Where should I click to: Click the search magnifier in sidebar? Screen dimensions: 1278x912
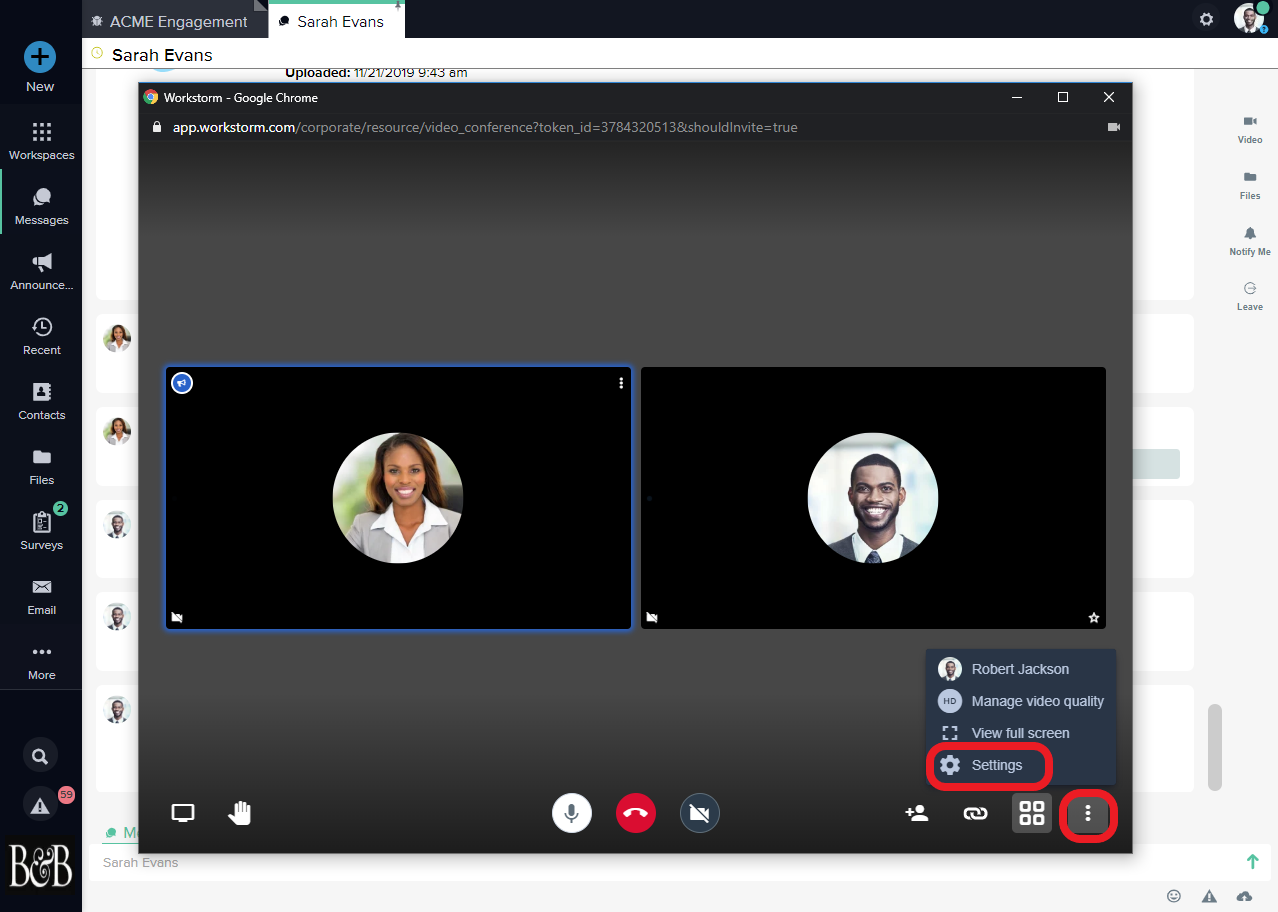coord(40,756)
